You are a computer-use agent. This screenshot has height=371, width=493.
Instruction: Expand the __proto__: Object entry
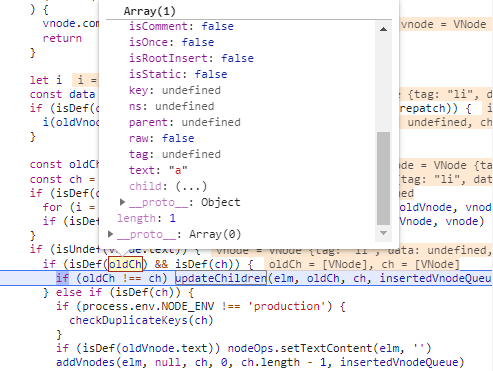point(122,202)
